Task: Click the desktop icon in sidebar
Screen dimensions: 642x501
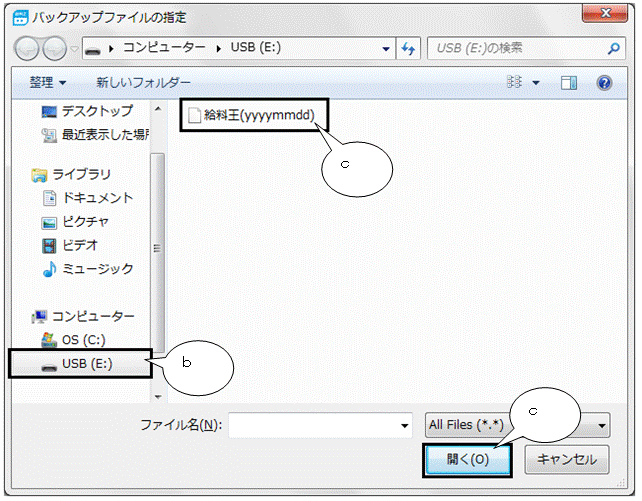Action: tap(49, 112)
